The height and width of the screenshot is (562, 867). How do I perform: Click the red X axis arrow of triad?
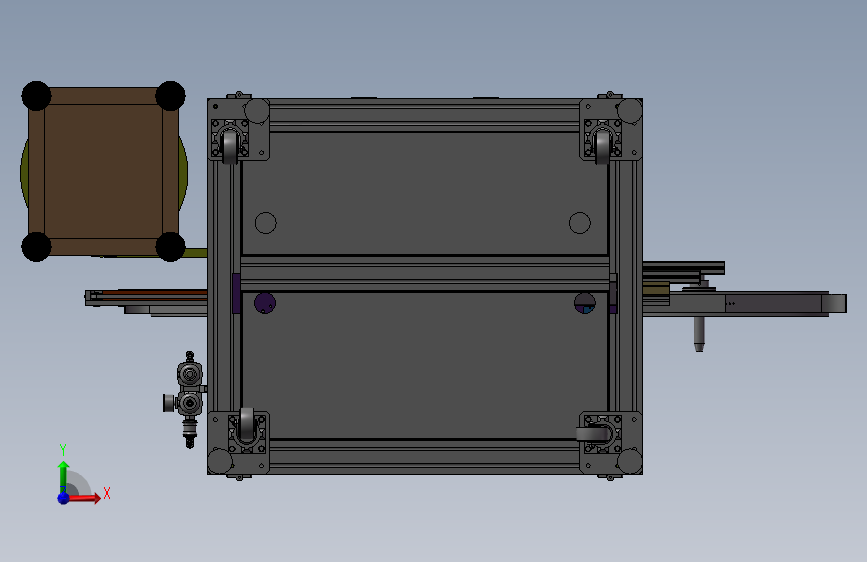point(85,498)
